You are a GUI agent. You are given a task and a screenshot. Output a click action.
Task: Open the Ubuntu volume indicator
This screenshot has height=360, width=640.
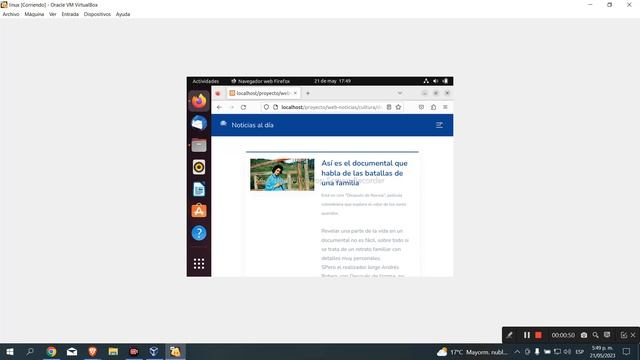click(x=436, y=81)
